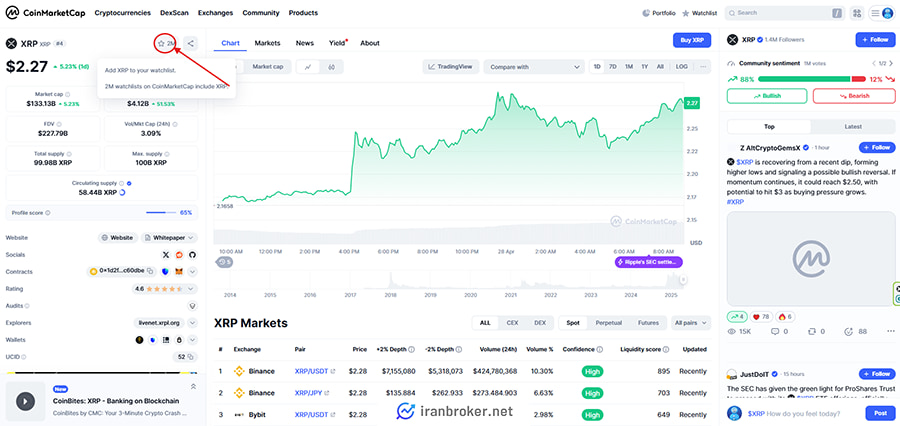The width and height of the screenshot is (900, 426).
Task: Click the candlestick chart type icon
Action: pyautogui.click(x=331, y=67)
